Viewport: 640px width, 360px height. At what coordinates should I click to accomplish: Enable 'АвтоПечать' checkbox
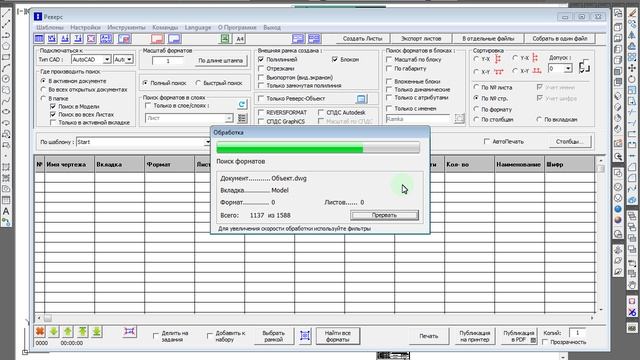[487, 141]
